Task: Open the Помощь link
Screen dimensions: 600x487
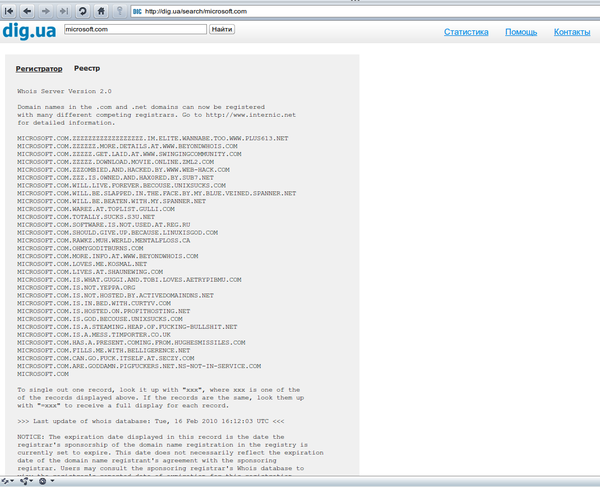Action: click(521, 32)
